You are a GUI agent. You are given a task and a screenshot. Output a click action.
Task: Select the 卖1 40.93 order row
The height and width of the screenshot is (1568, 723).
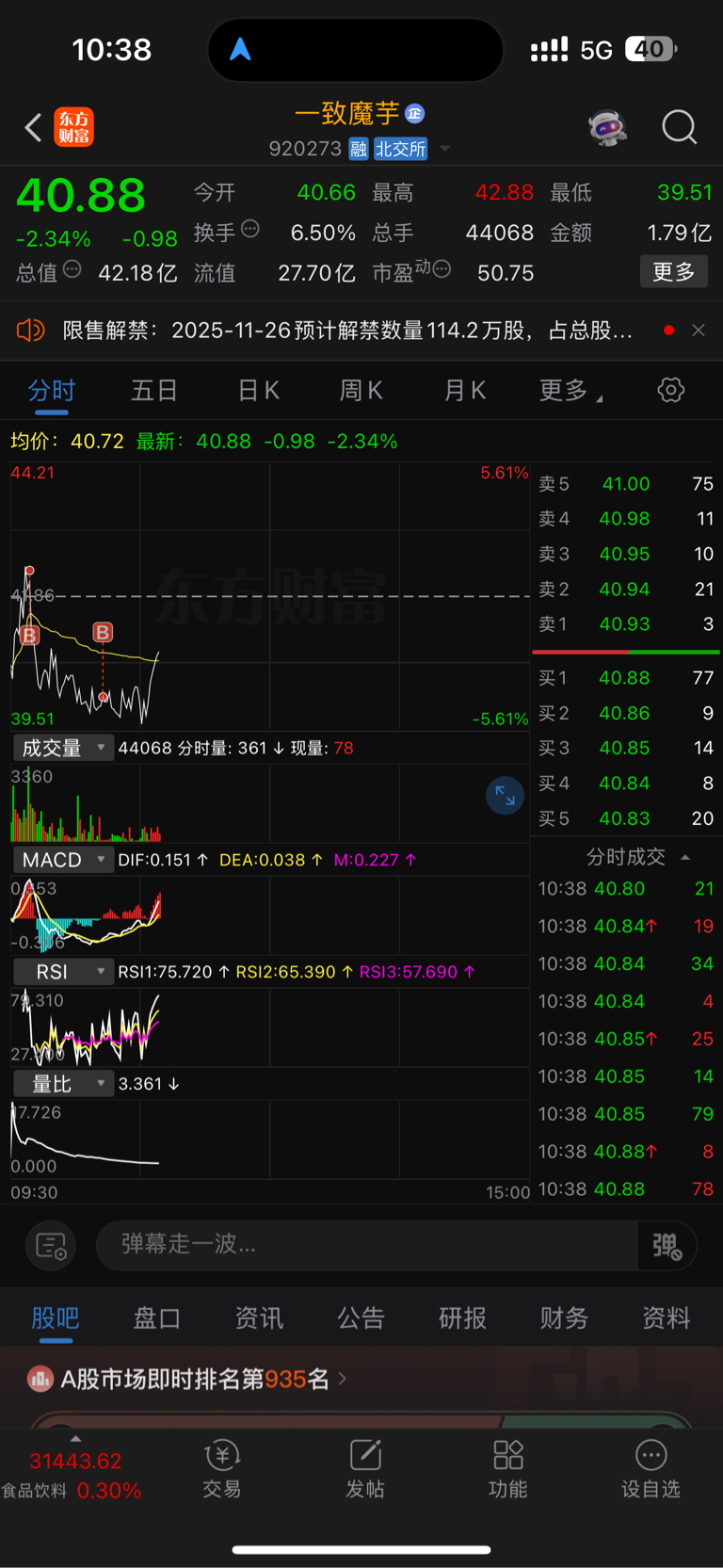click(626, 623)
